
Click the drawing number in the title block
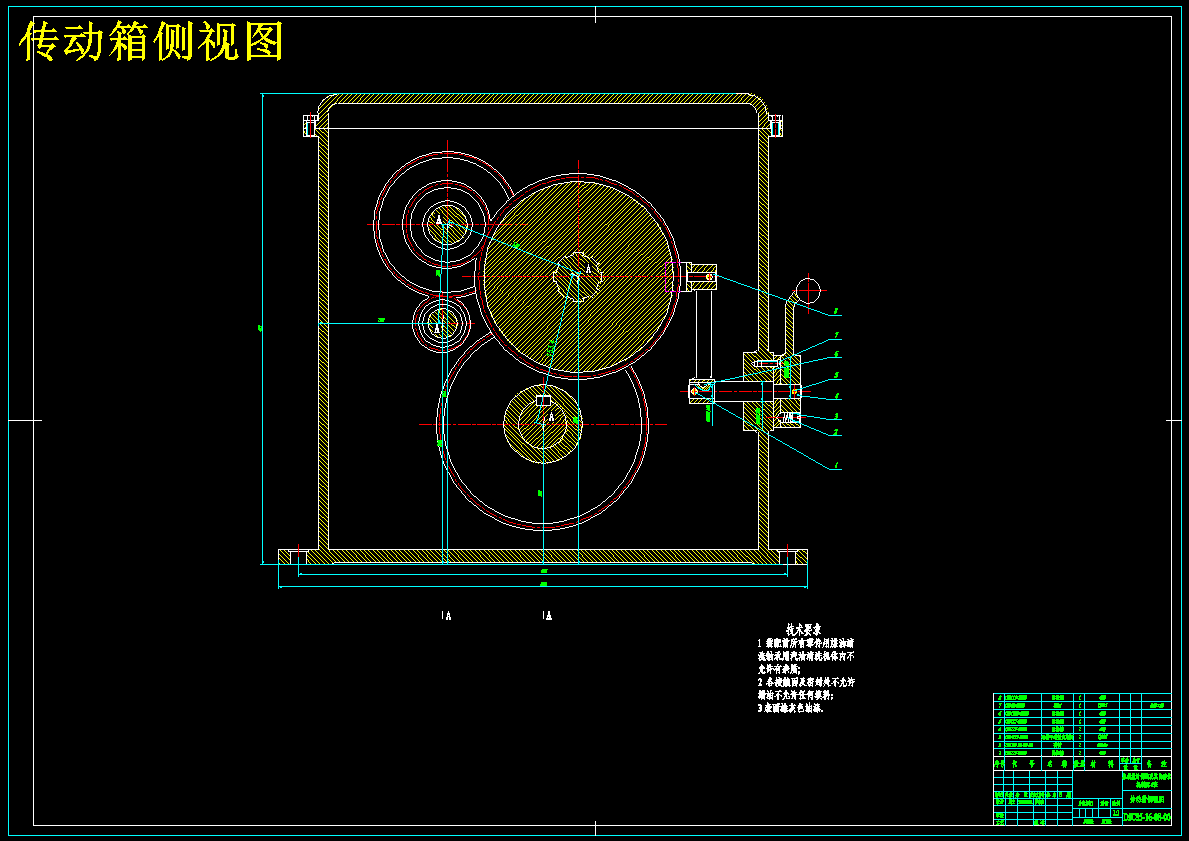[x=1147, y=818]
